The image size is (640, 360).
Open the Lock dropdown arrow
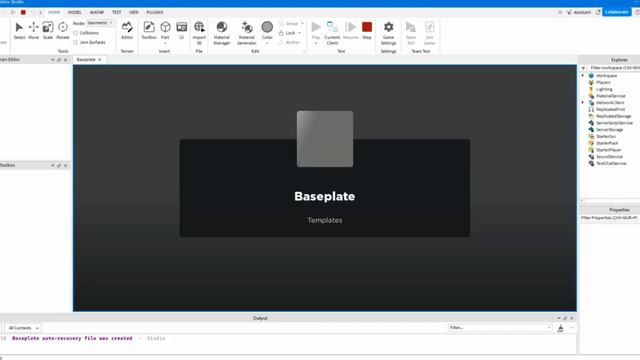coord(300,33)
